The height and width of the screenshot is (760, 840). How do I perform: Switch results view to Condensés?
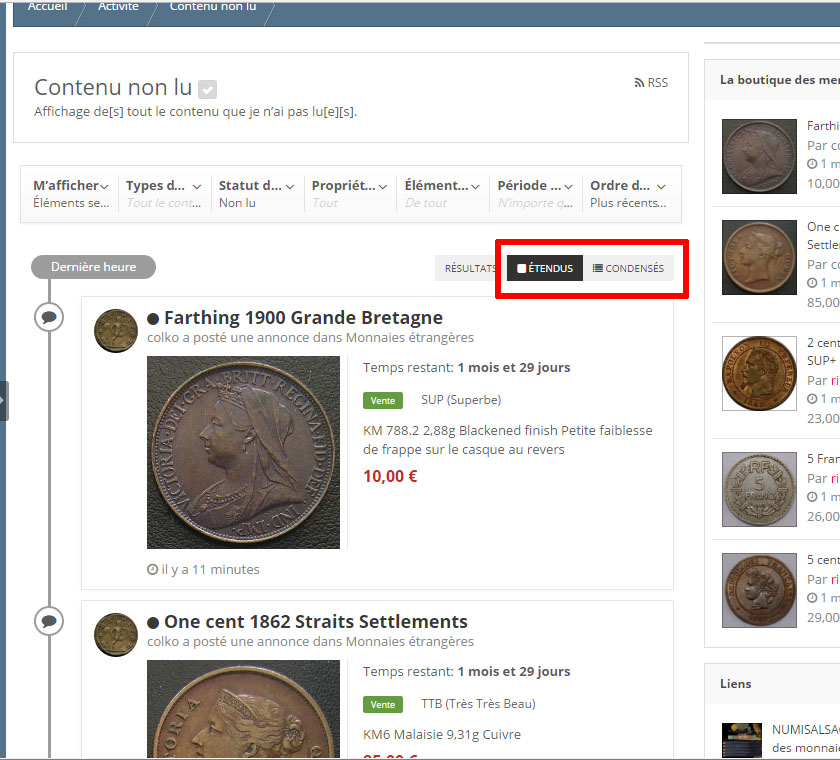pos(628,268)
